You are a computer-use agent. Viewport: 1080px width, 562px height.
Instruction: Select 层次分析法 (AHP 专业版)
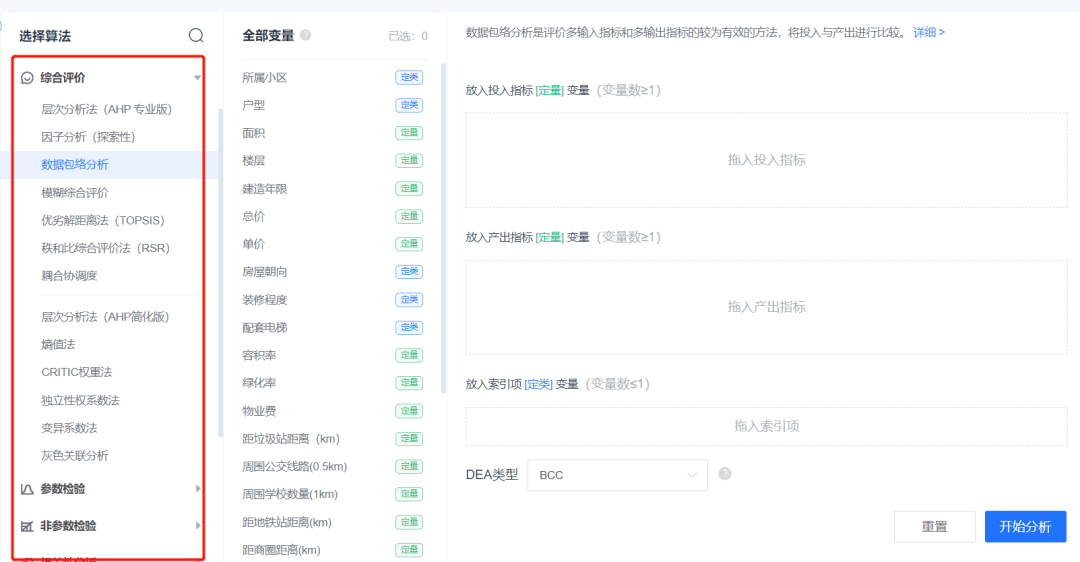(x=106, y=109)
